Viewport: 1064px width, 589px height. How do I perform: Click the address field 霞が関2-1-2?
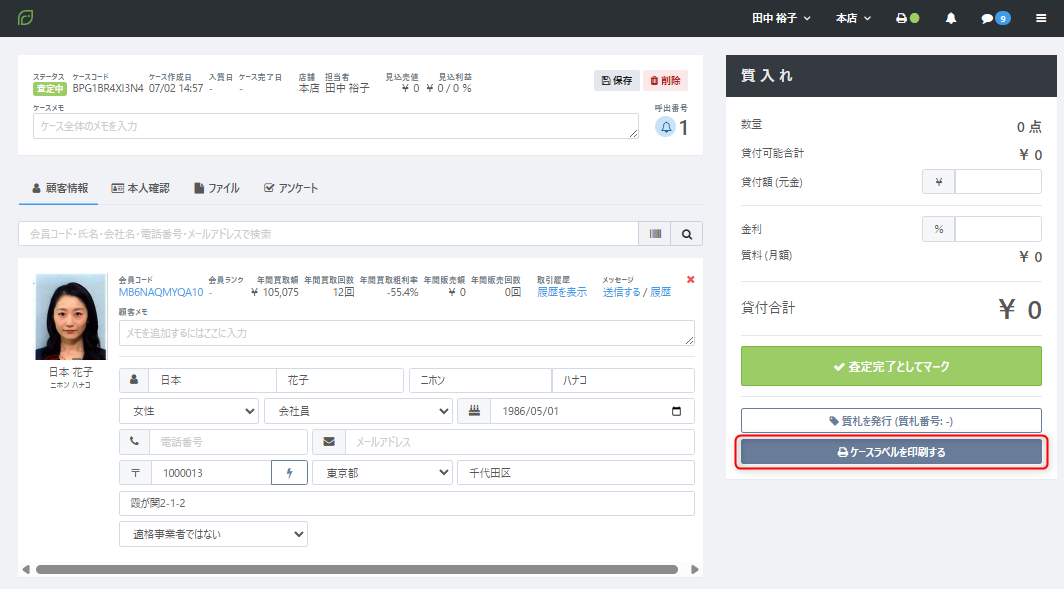tap(406, 504)
